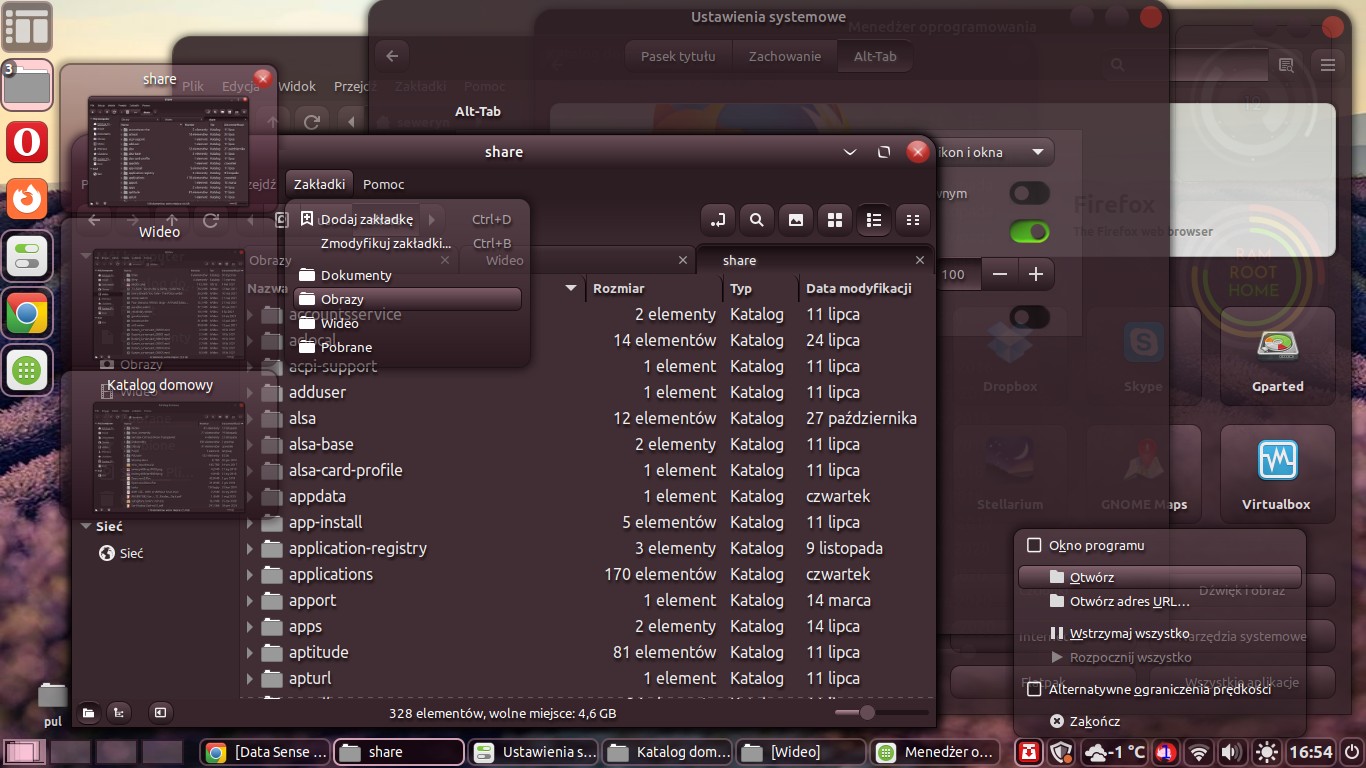Launch the orange Firefox dock icon
Image resolution: width=1366 pixels, height=768 pixels.
(x=27, y=199)
